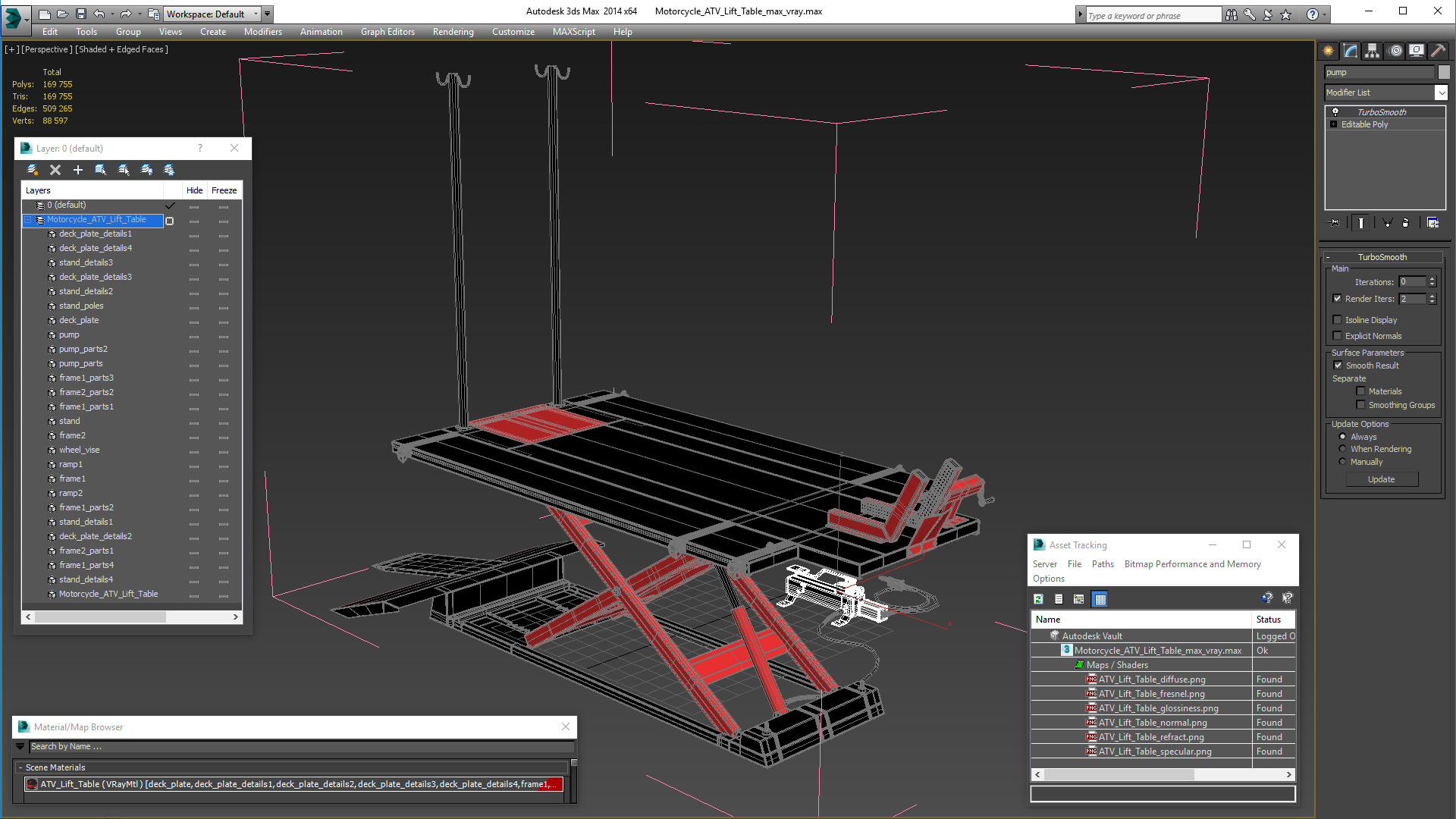Open the Hierarchy command panel tab

click(x=1373, y=51)
